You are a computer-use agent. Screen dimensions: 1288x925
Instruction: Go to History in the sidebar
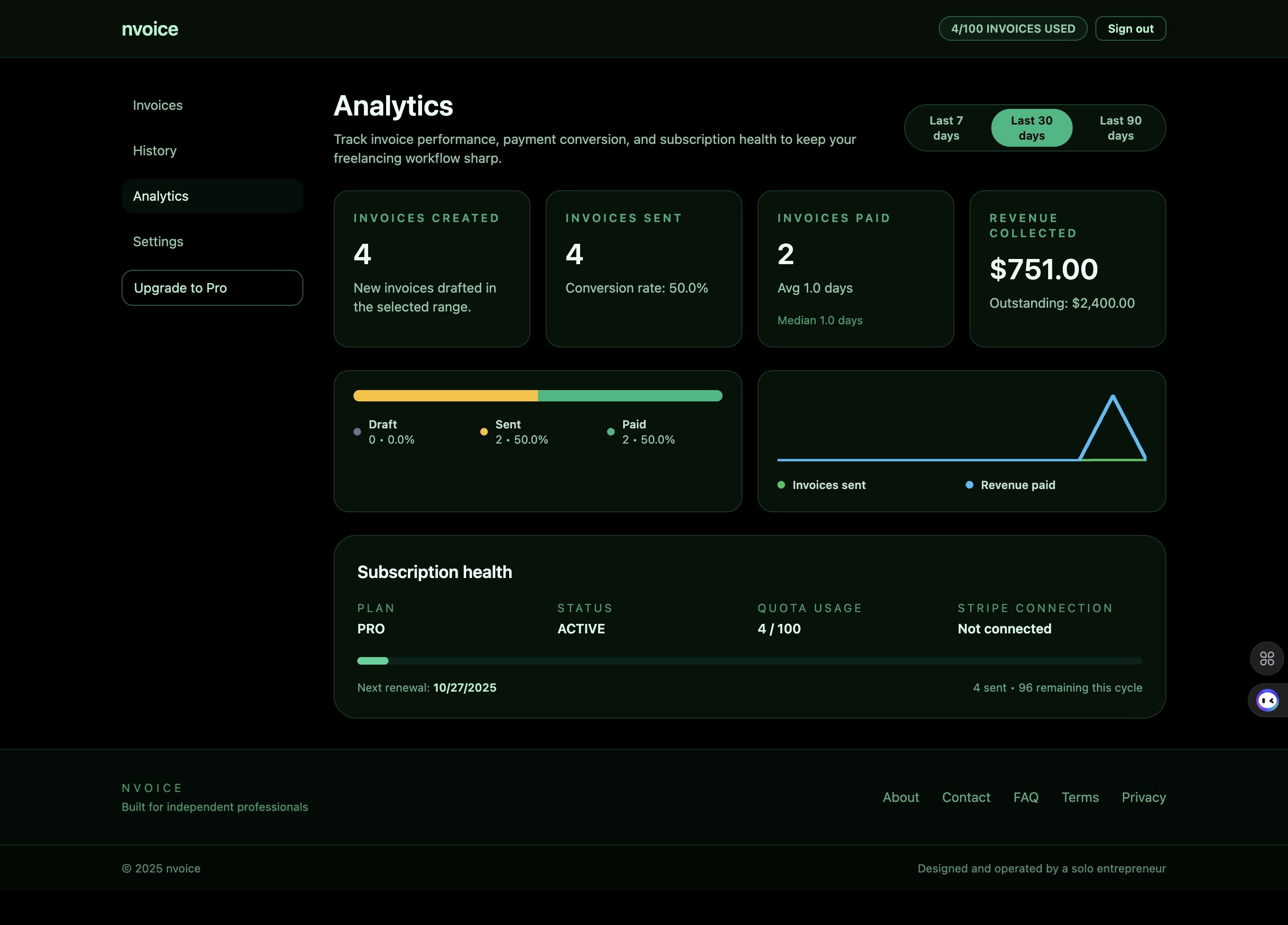point(154,151)
